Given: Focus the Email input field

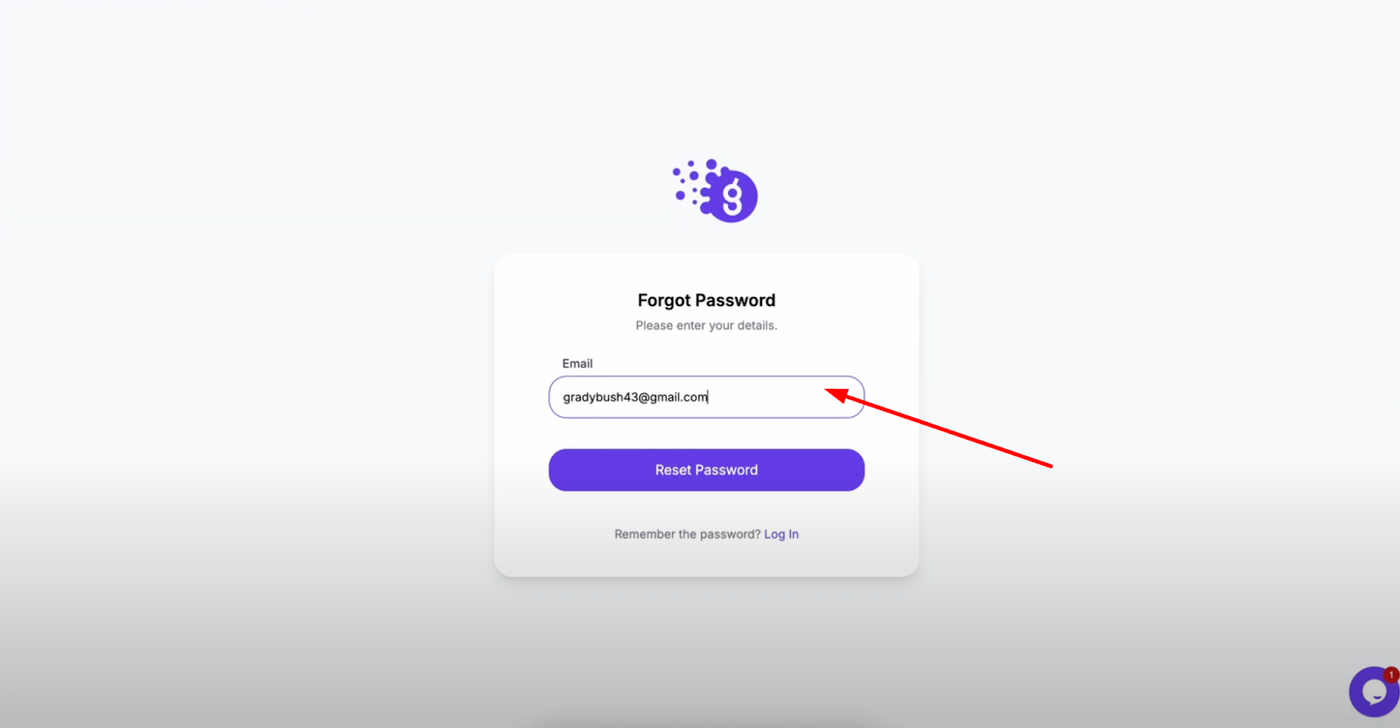Looking at the screenshot, I should tap(706, 397).
